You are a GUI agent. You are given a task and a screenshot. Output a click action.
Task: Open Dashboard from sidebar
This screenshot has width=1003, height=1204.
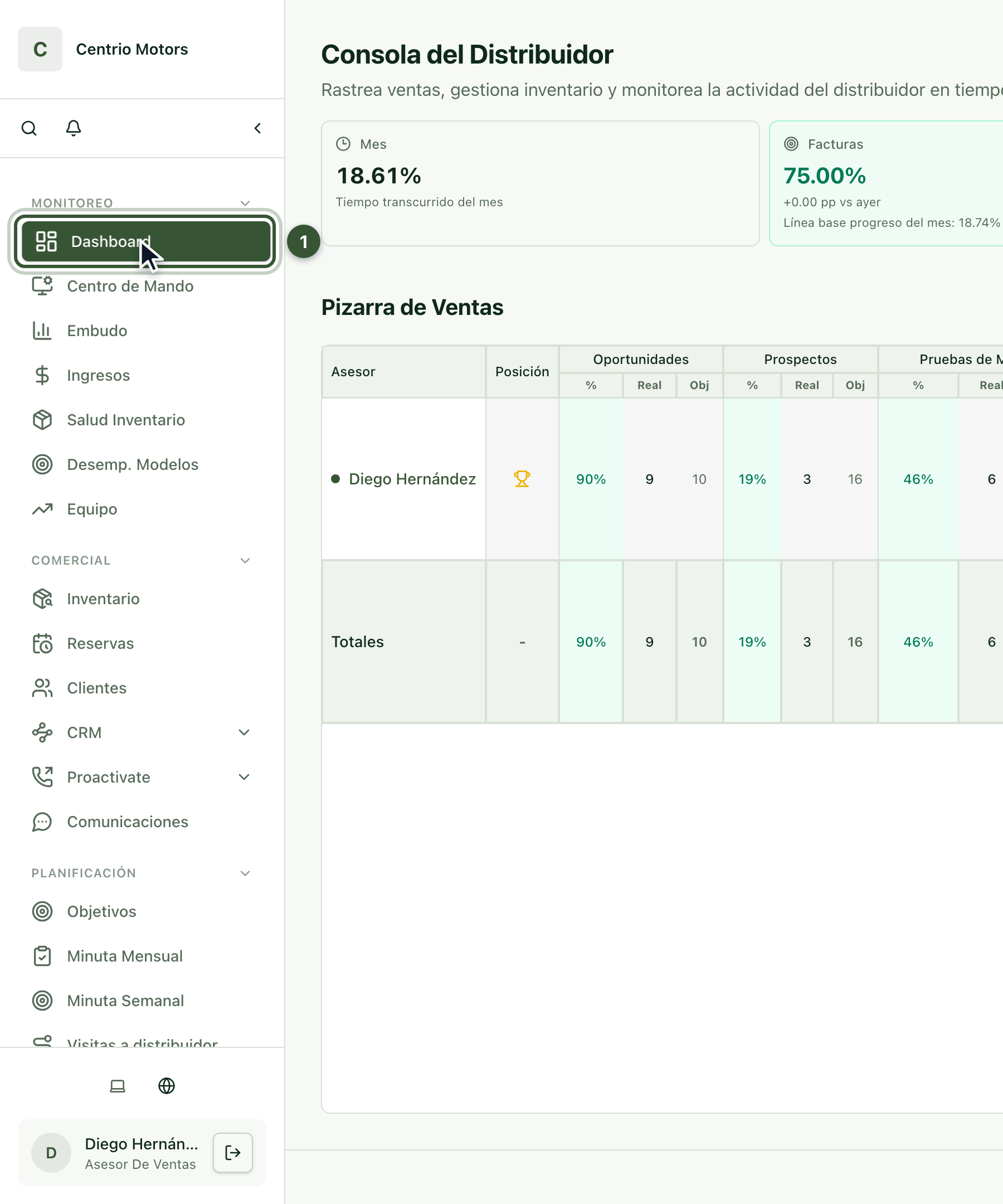[x=145, y=241]
